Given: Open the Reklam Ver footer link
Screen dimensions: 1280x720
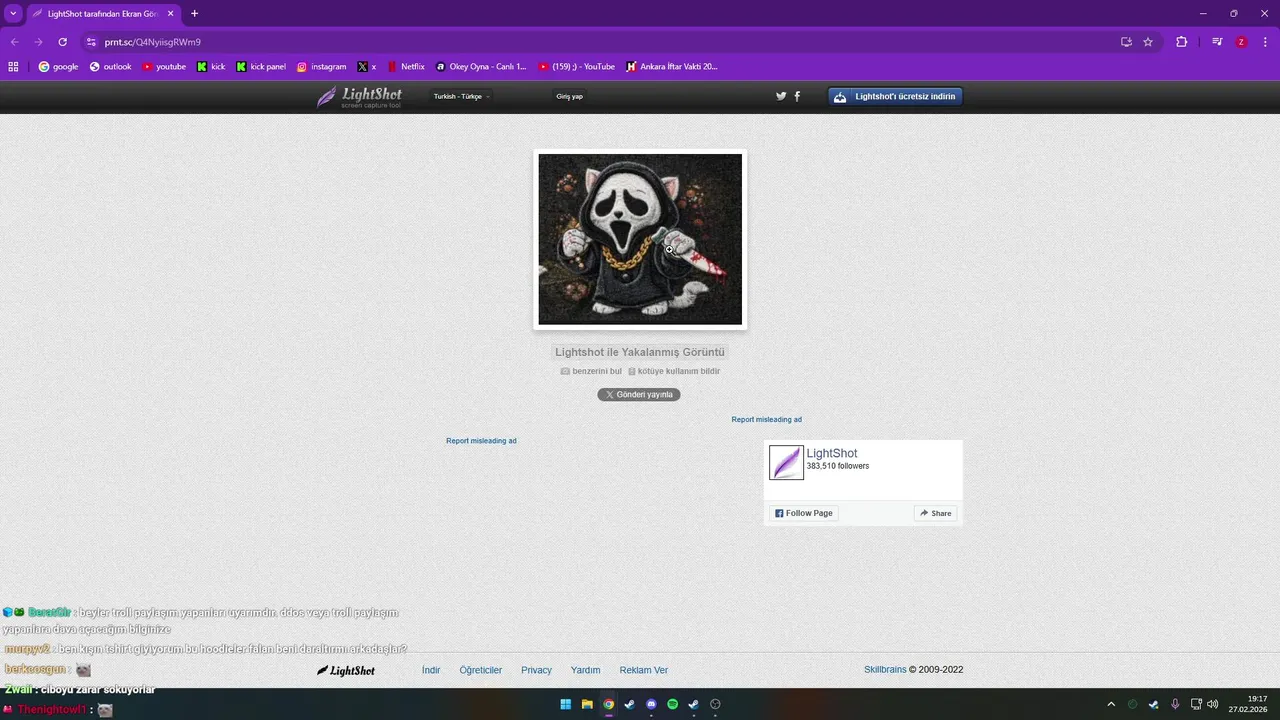Looking at the screenshot, I should click(643, 670).
